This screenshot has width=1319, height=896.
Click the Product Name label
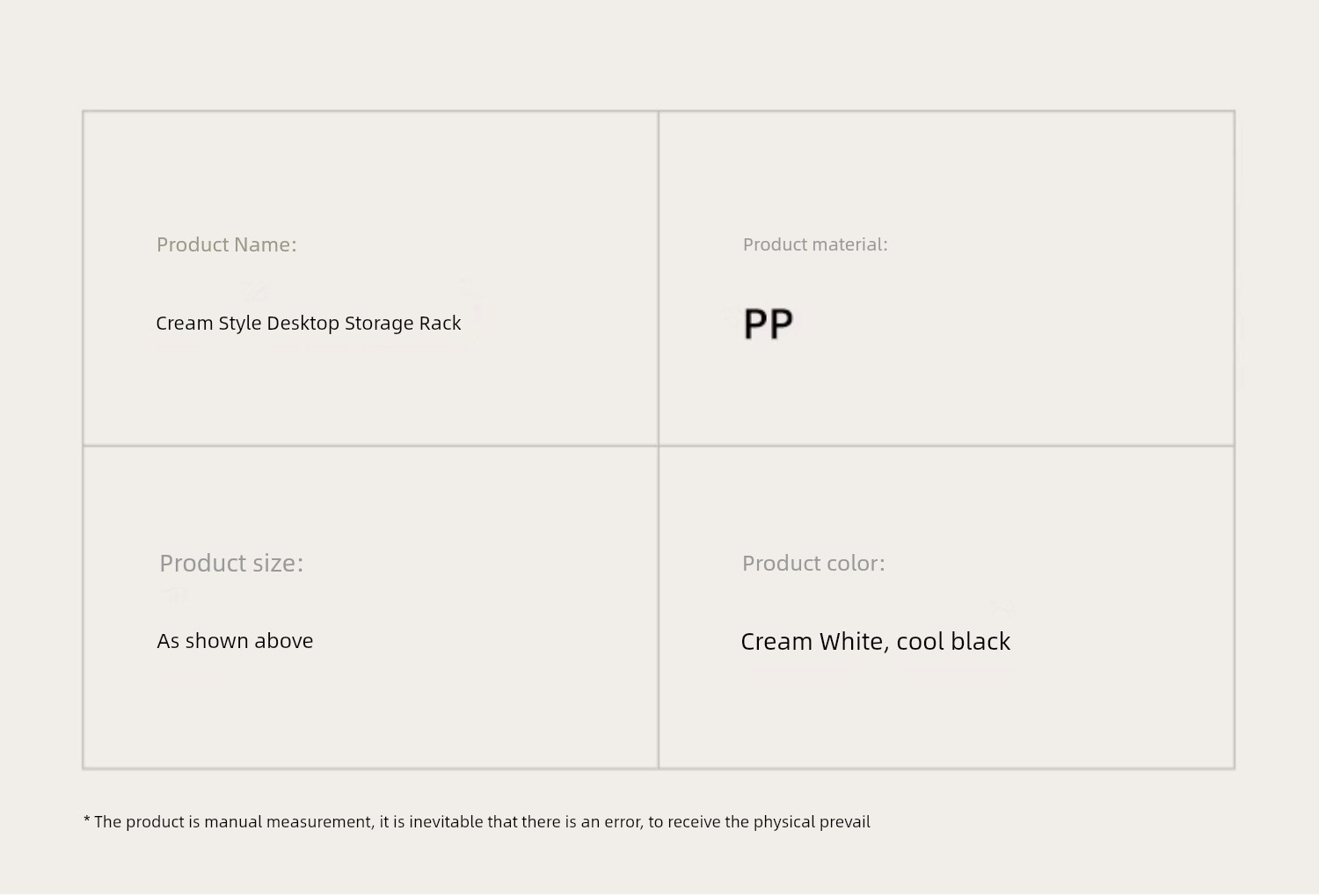227,244
